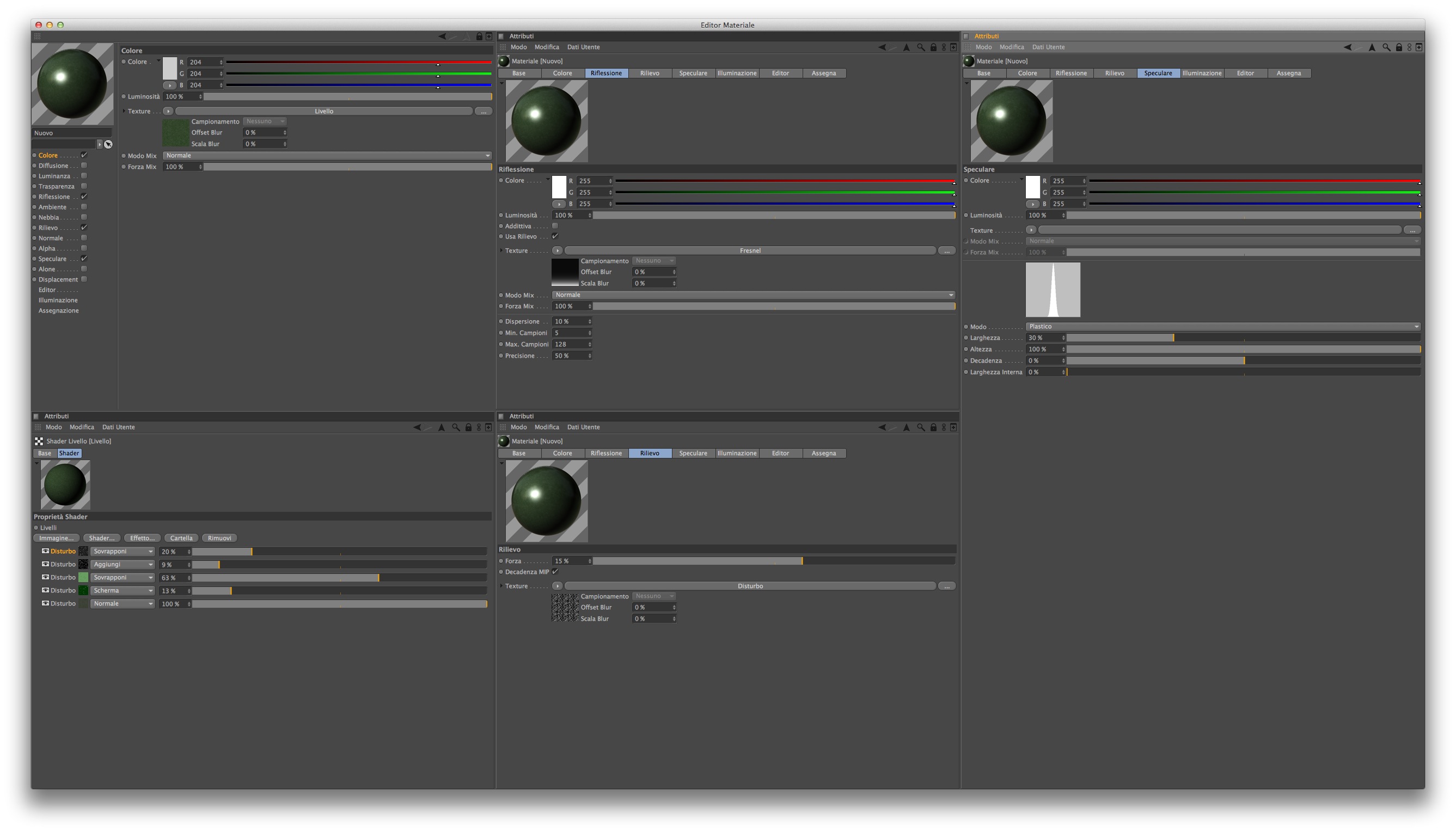The image size is (1456, 832).
Task: Open Dati Utente menu in Speculare panel
Action: [1048, 47]
